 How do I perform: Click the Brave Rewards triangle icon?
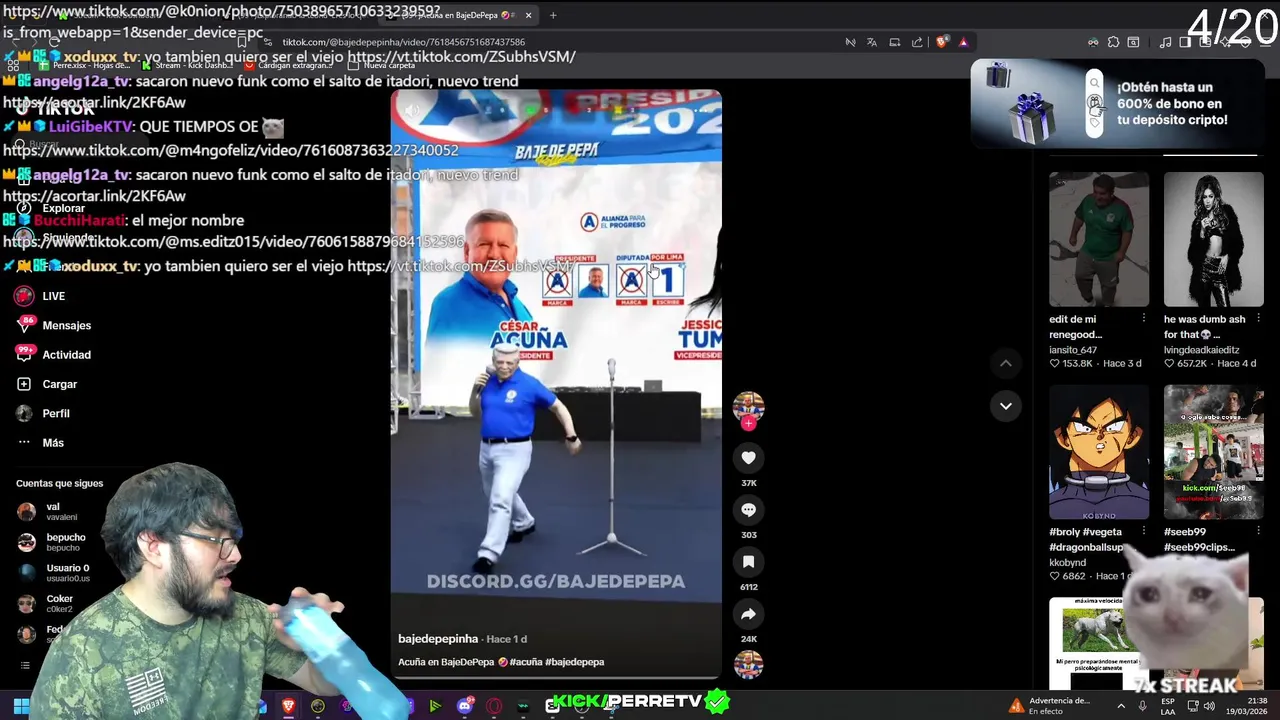coord(963,42)
